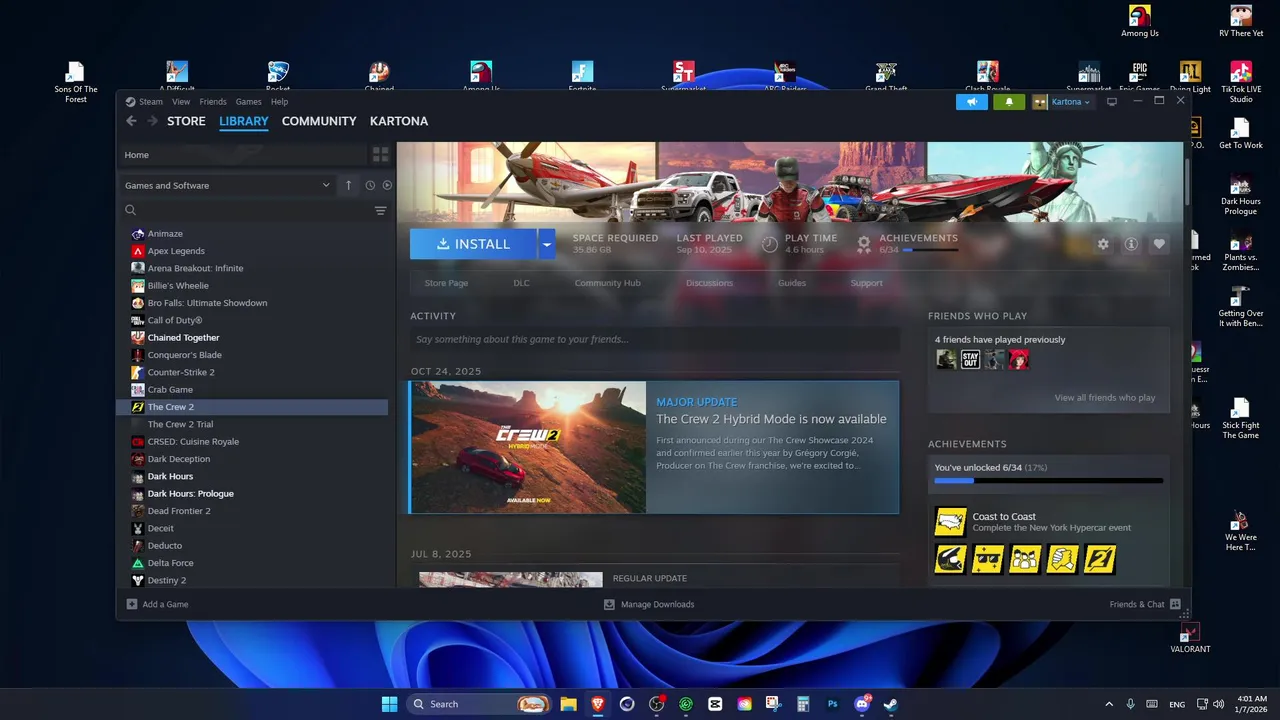Open Photoshop from the taskbar

[832, 704]
